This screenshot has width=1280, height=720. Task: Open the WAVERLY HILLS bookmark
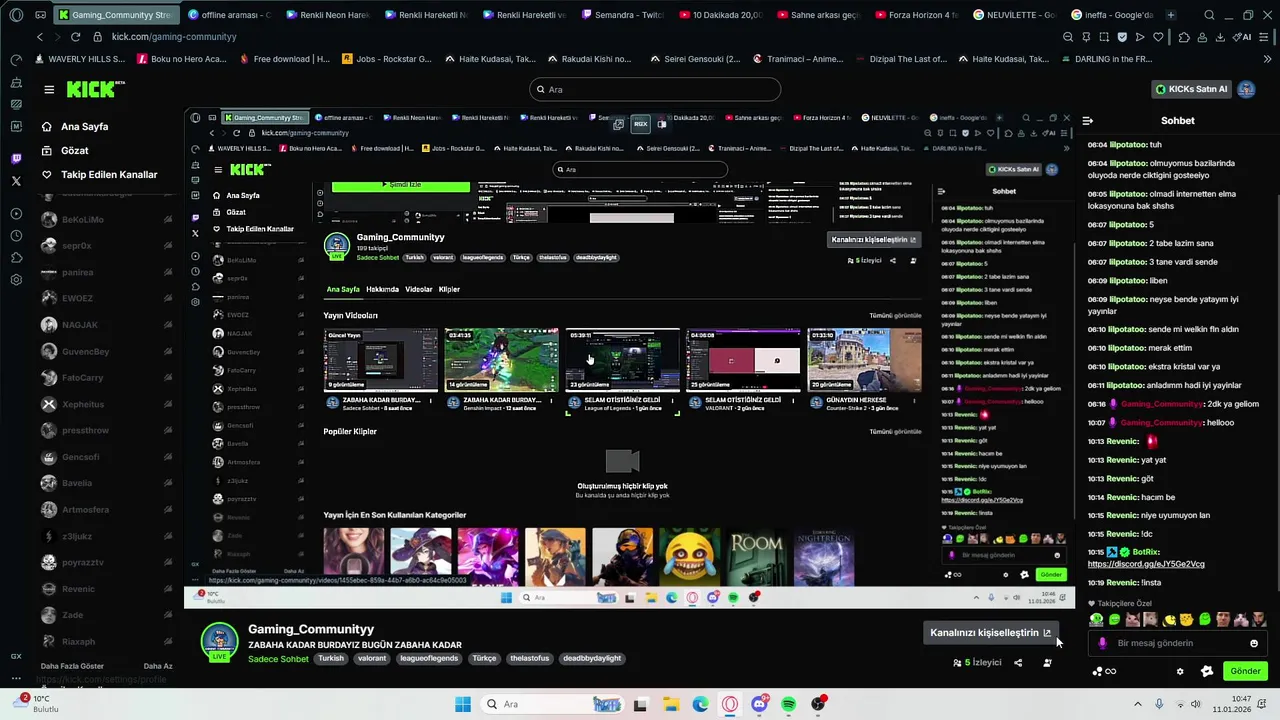pyautogui.click(x=78, y=59)
